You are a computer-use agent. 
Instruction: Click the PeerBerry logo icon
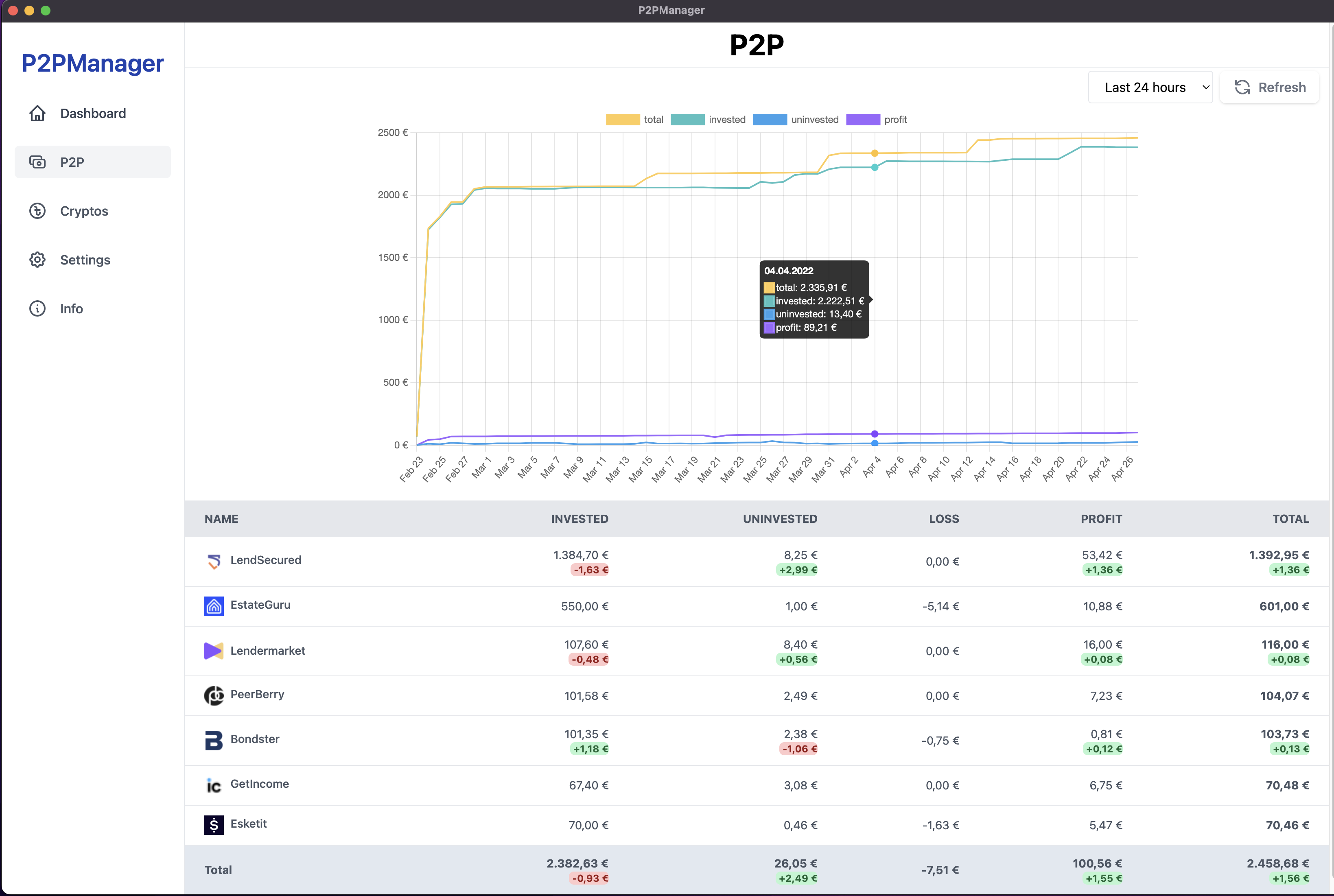(x=214, y=695)
